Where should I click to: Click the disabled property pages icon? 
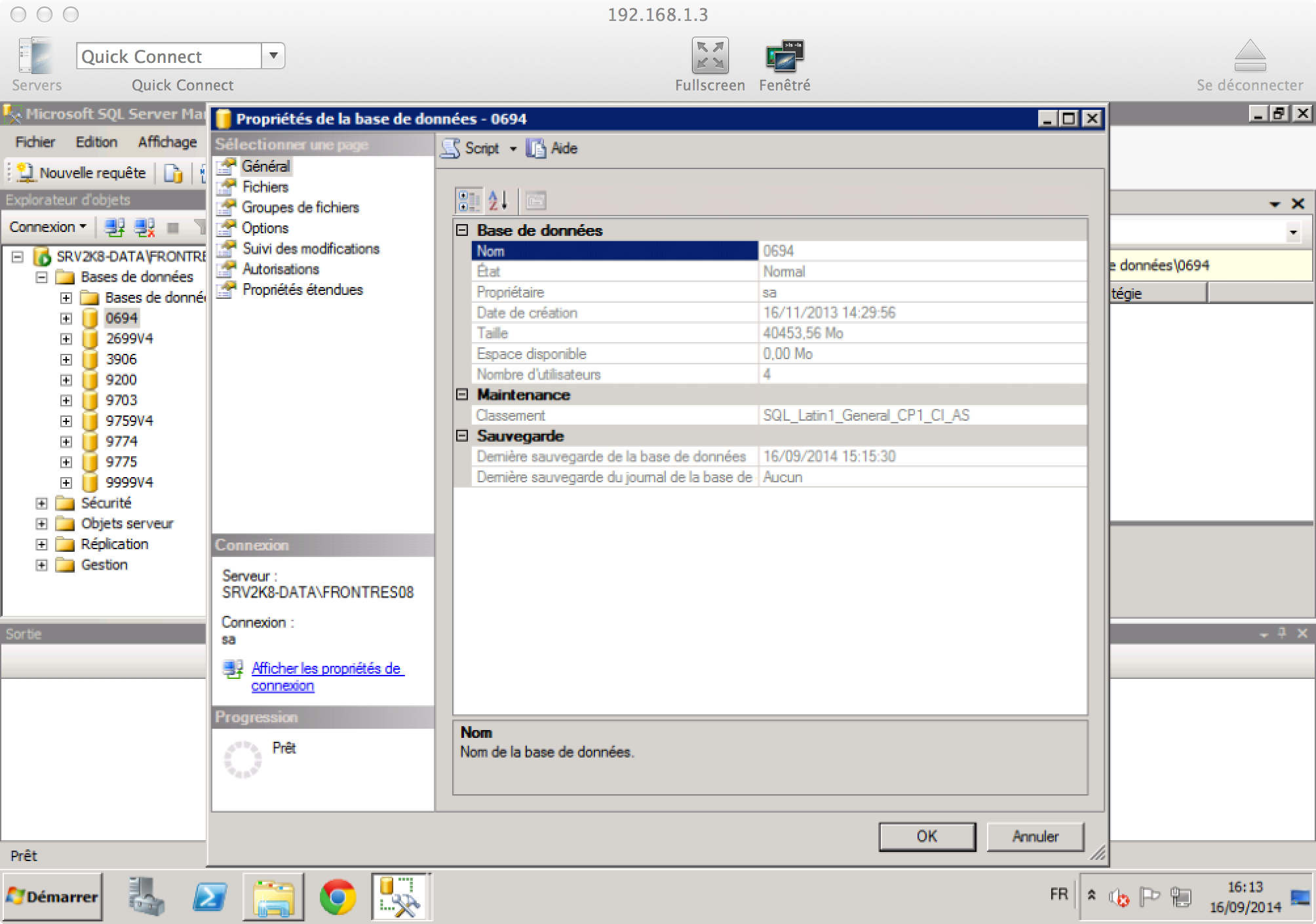(535, 201)
